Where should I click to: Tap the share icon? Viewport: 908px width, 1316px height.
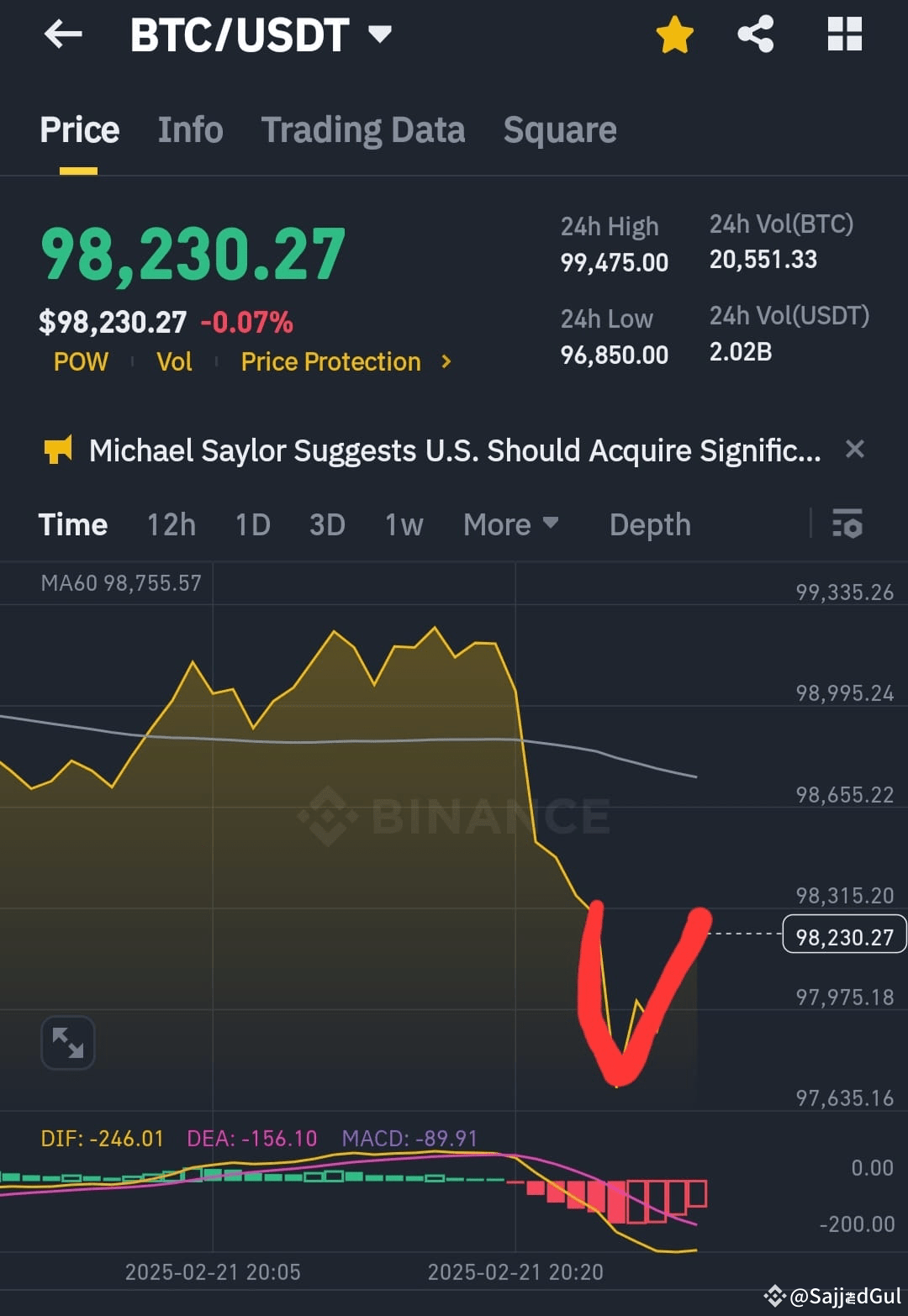(x=755, y=34)
